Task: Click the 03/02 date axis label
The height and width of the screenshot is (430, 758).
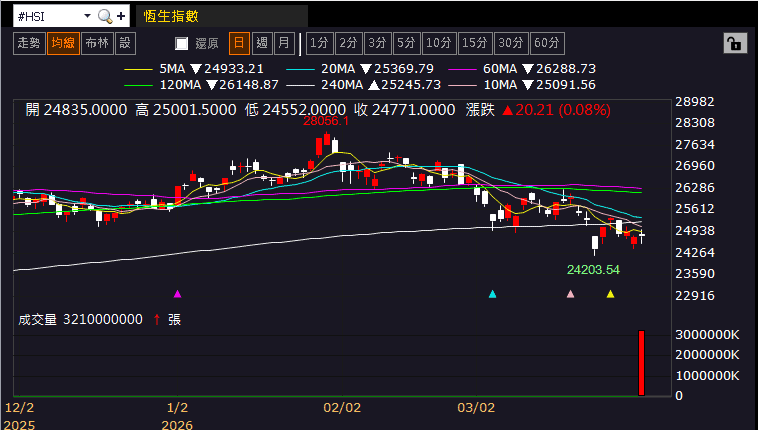Action: (476, 408)
